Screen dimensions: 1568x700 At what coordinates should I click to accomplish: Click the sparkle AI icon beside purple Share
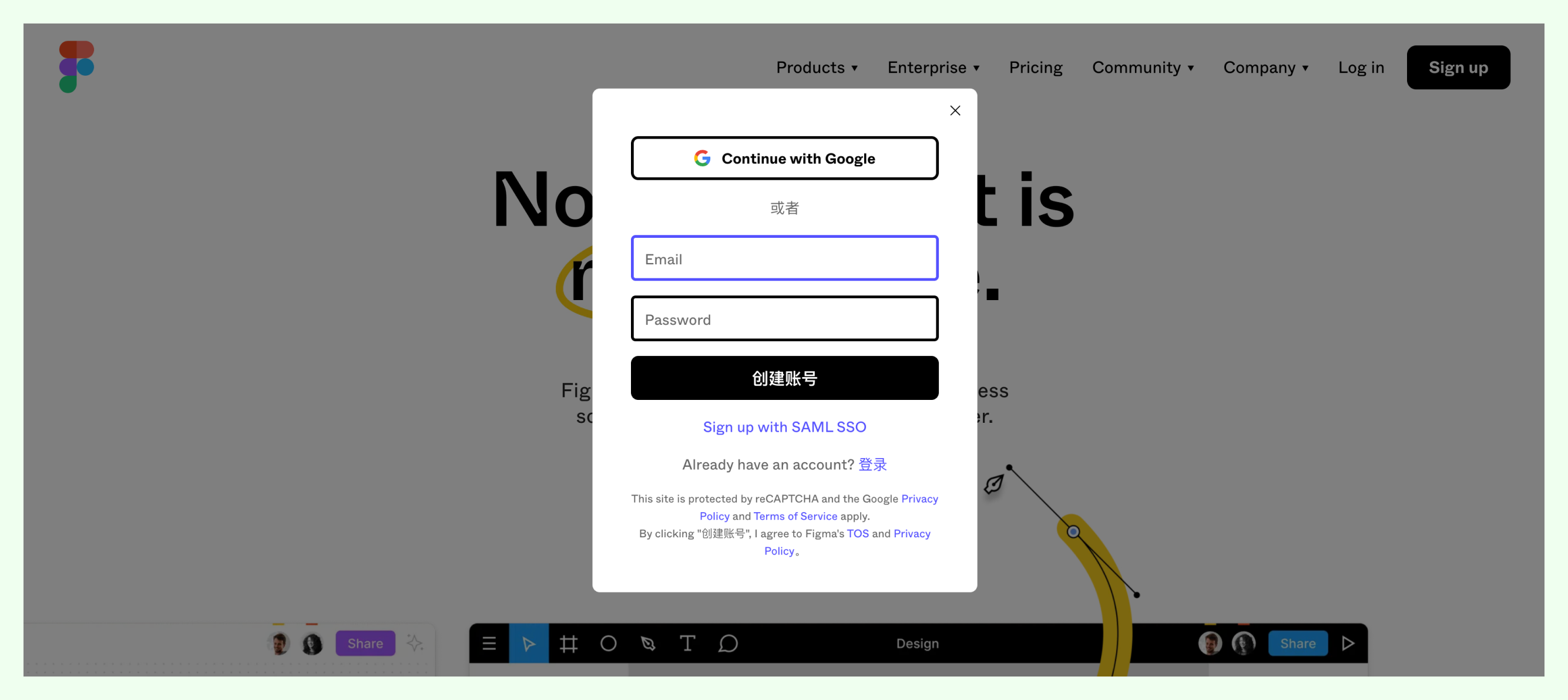point(415,643)
